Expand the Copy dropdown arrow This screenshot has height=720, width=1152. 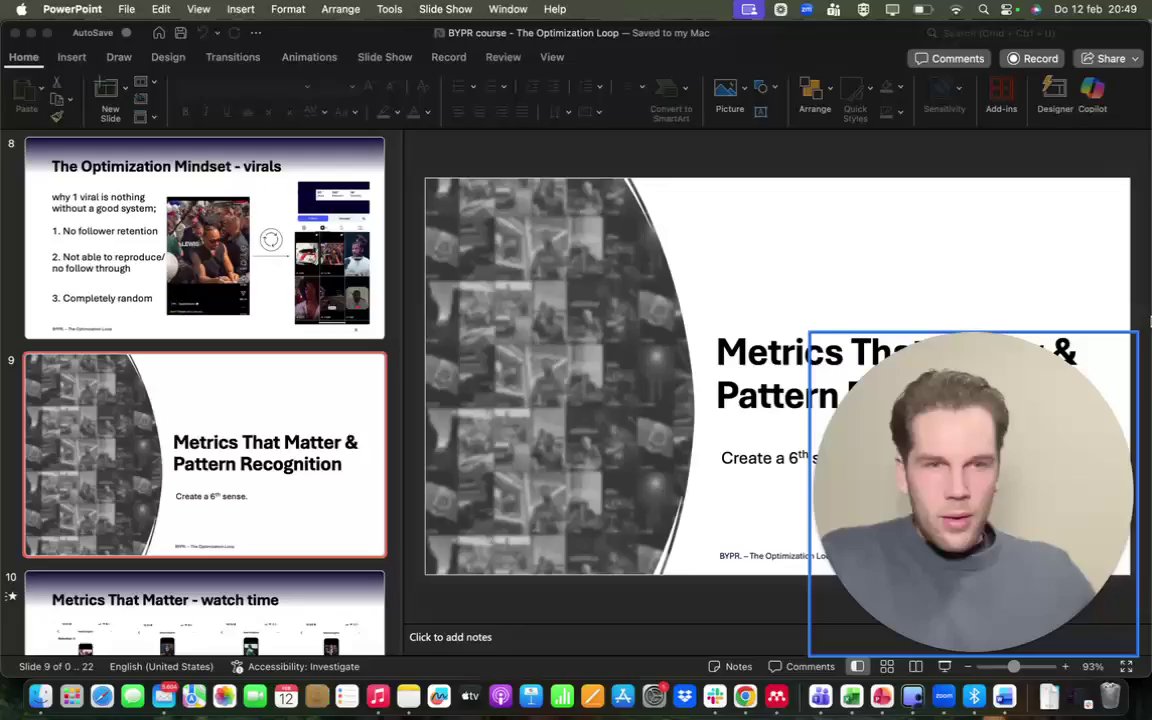point(70,99)
